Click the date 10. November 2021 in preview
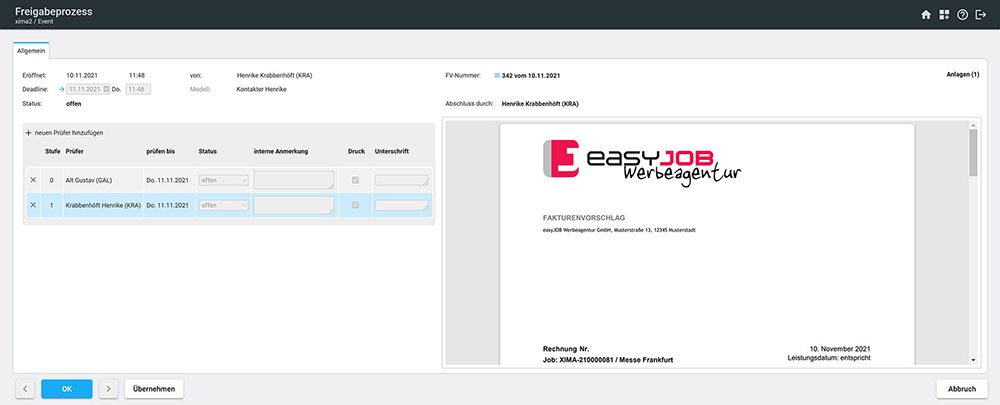Viewport: 1000px width, 405px height. [840, 349]
